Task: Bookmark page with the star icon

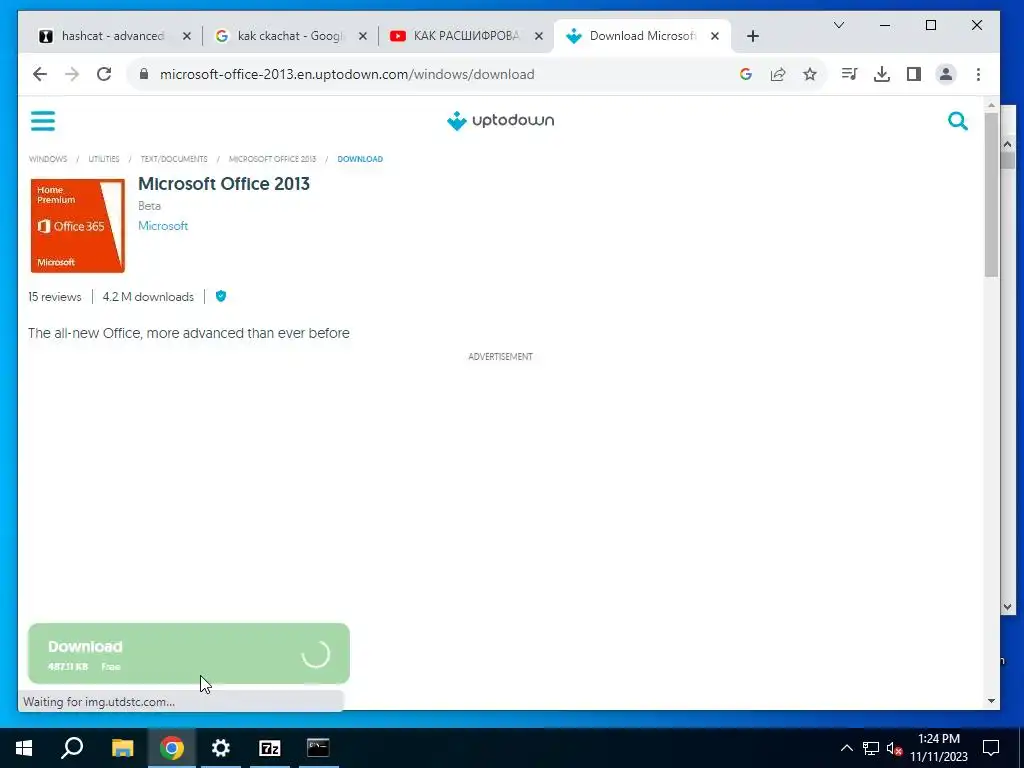Action: [x=810, y=74]
